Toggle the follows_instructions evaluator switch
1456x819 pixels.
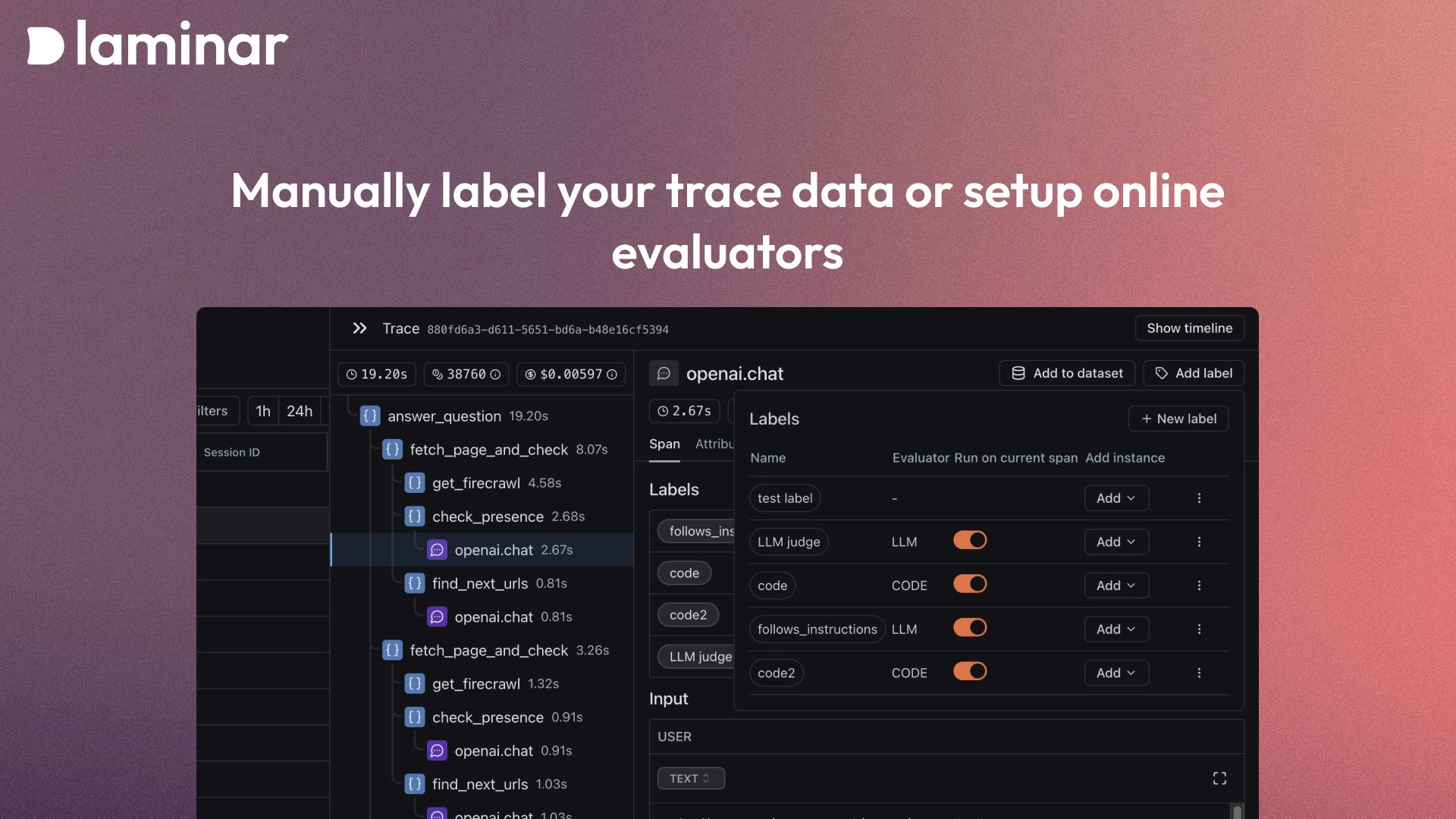click(969, 628)
